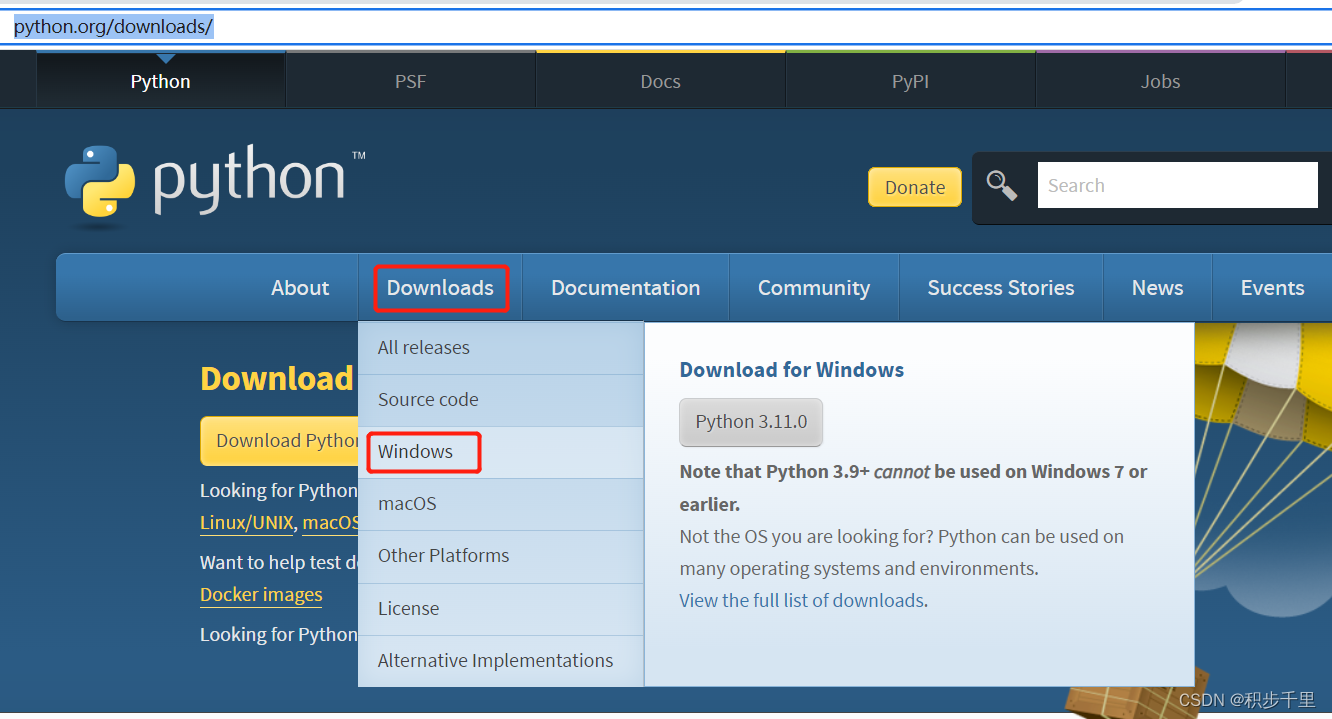Go to the Jobs top tab
This screenshot has height=719, width=1332.
pyautogui.click(x=1160, y=81)
